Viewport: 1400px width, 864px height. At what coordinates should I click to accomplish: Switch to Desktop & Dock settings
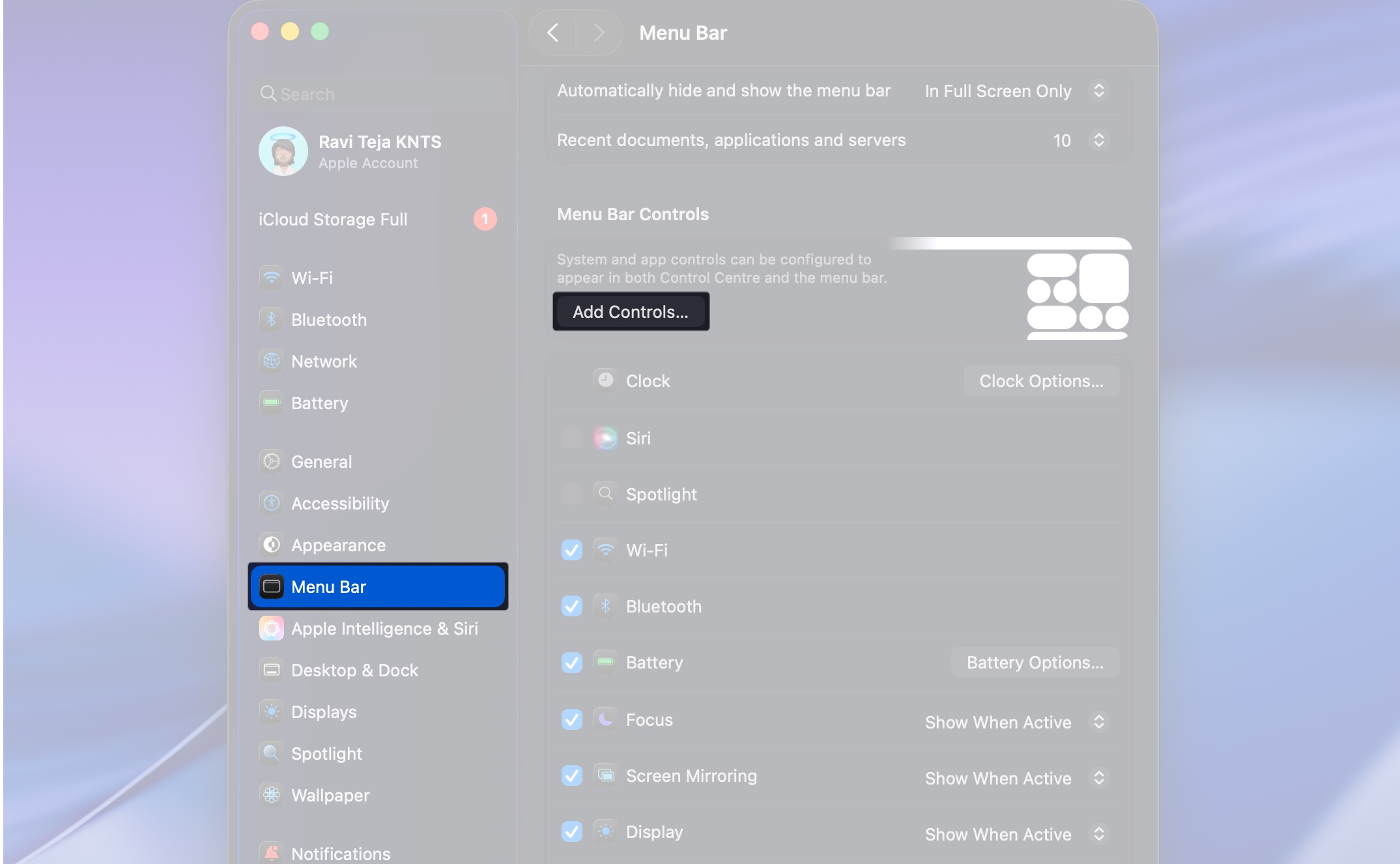pos(355,670)
